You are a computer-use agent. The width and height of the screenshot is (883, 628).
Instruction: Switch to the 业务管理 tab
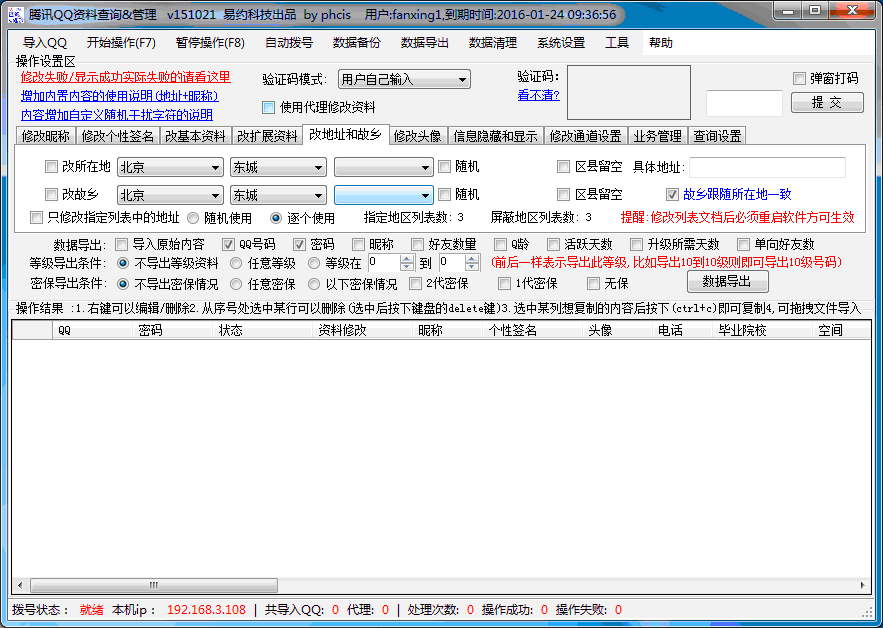(x=658, y=136)
